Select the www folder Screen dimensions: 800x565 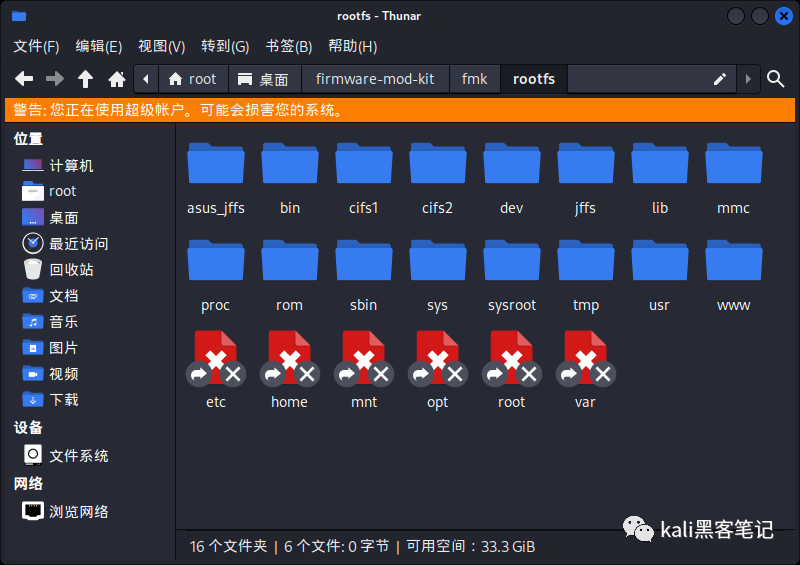[734, 276]
